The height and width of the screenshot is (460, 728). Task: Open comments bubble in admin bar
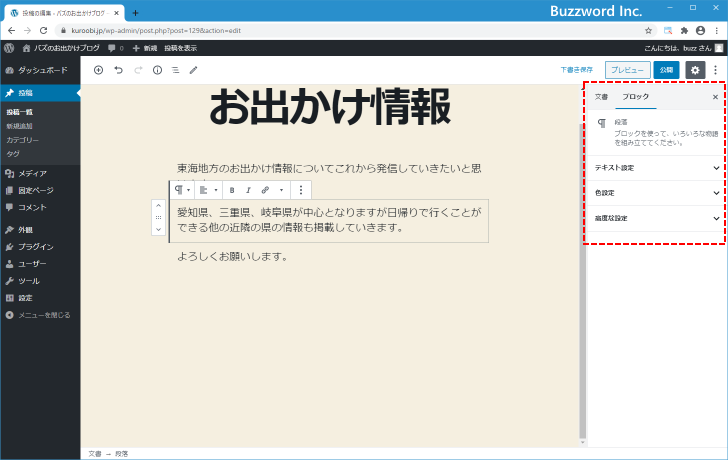pos(116,48)
